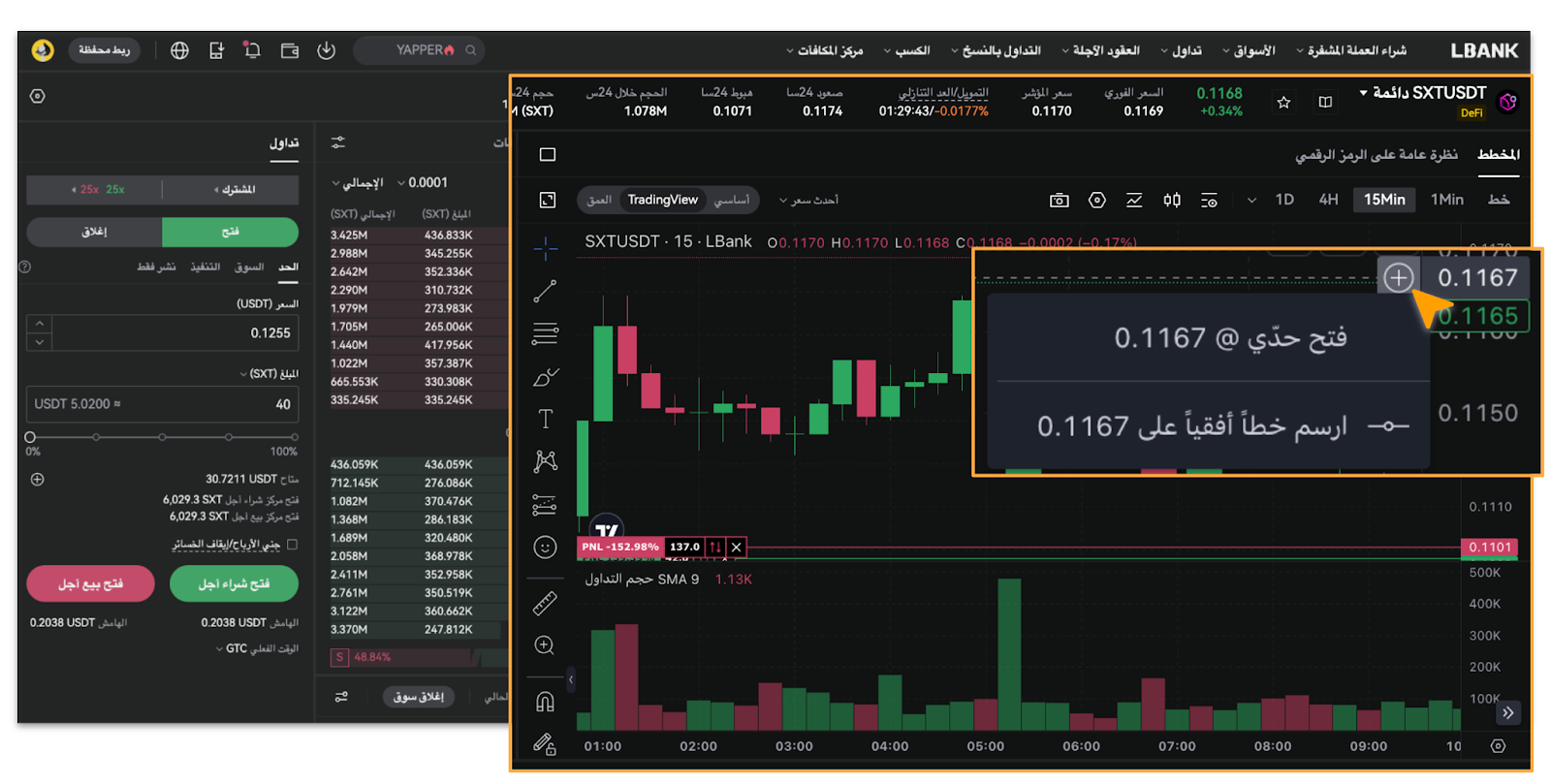Select the Close (إغلاق) toggle
1551x784 pixels.
[x=94, y=232]
